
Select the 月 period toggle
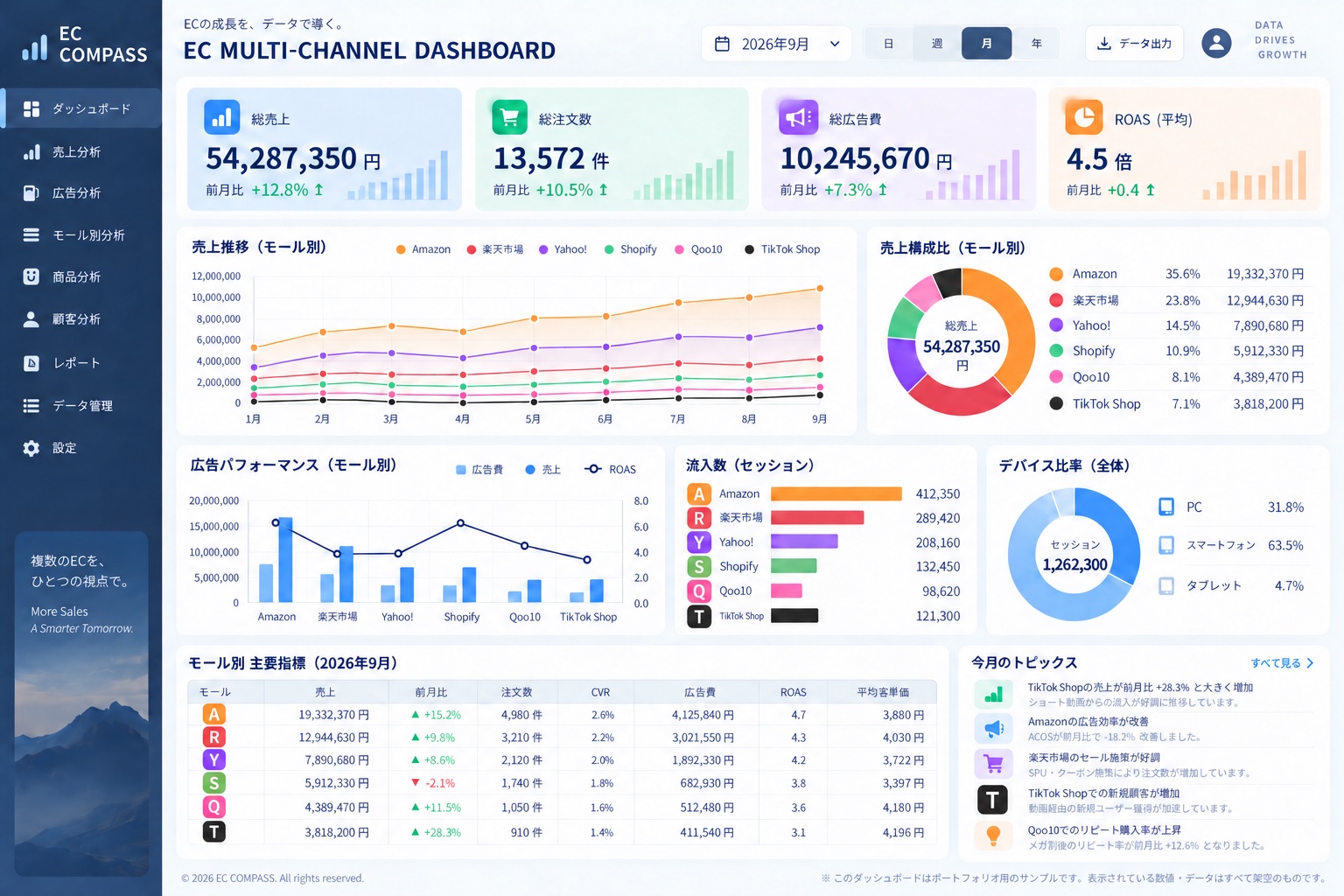point(987,44)
